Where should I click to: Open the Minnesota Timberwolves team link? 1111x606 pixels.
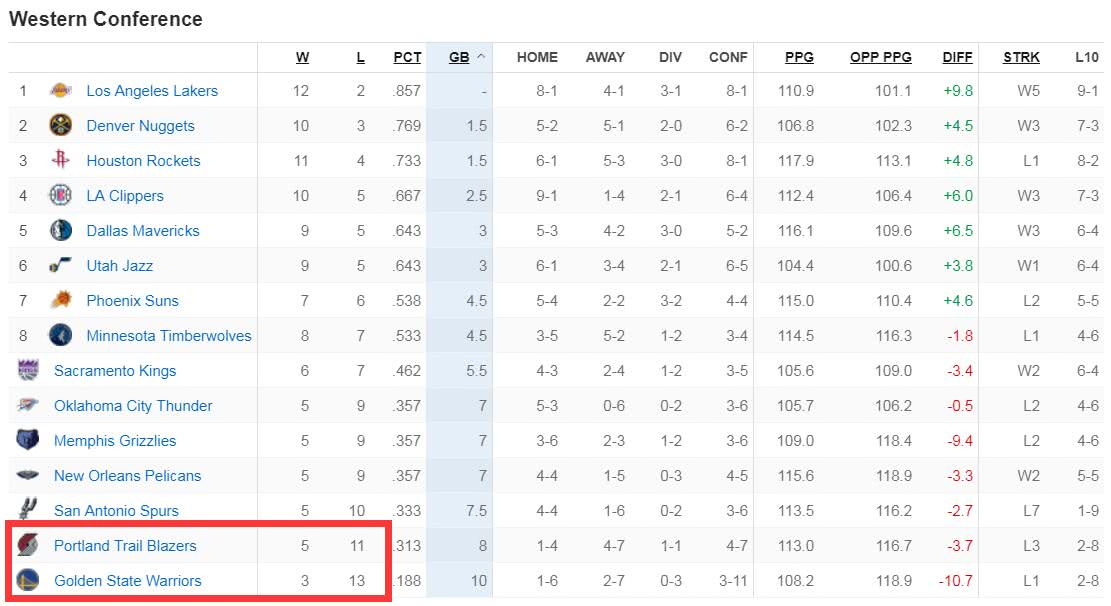(169, 335)
